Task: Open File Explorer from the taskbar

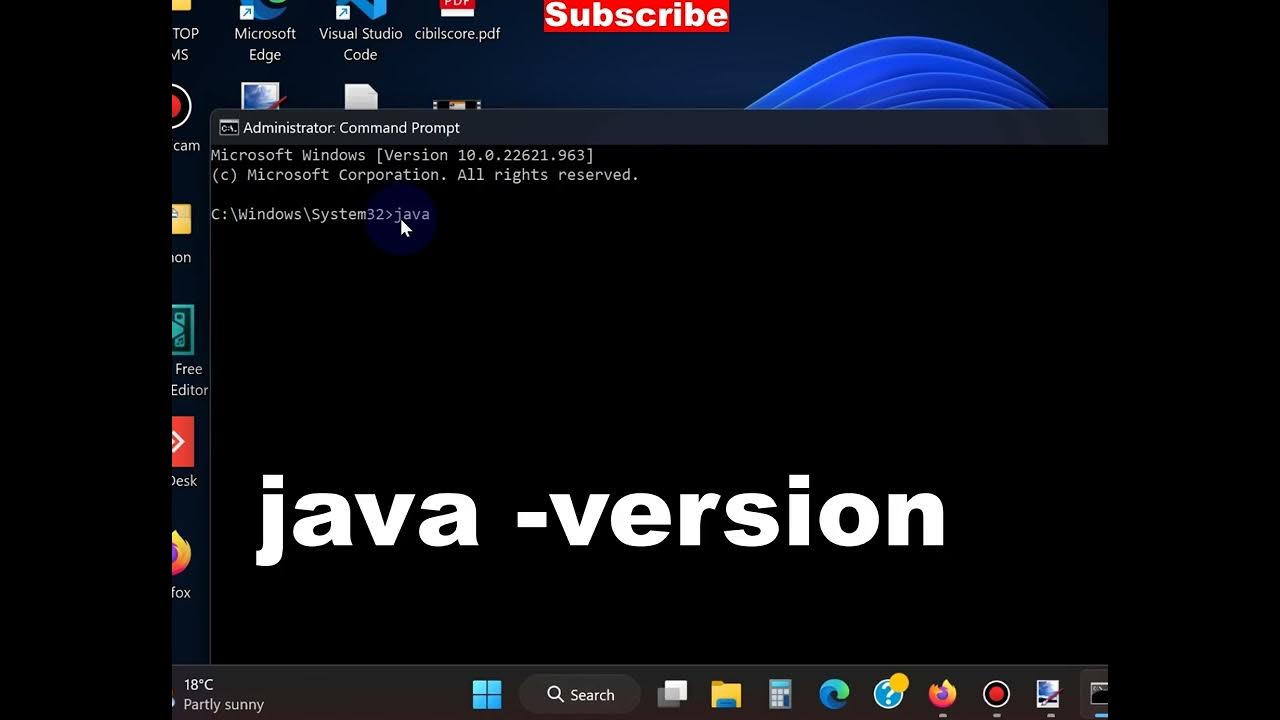Action: tap(726, 694)
